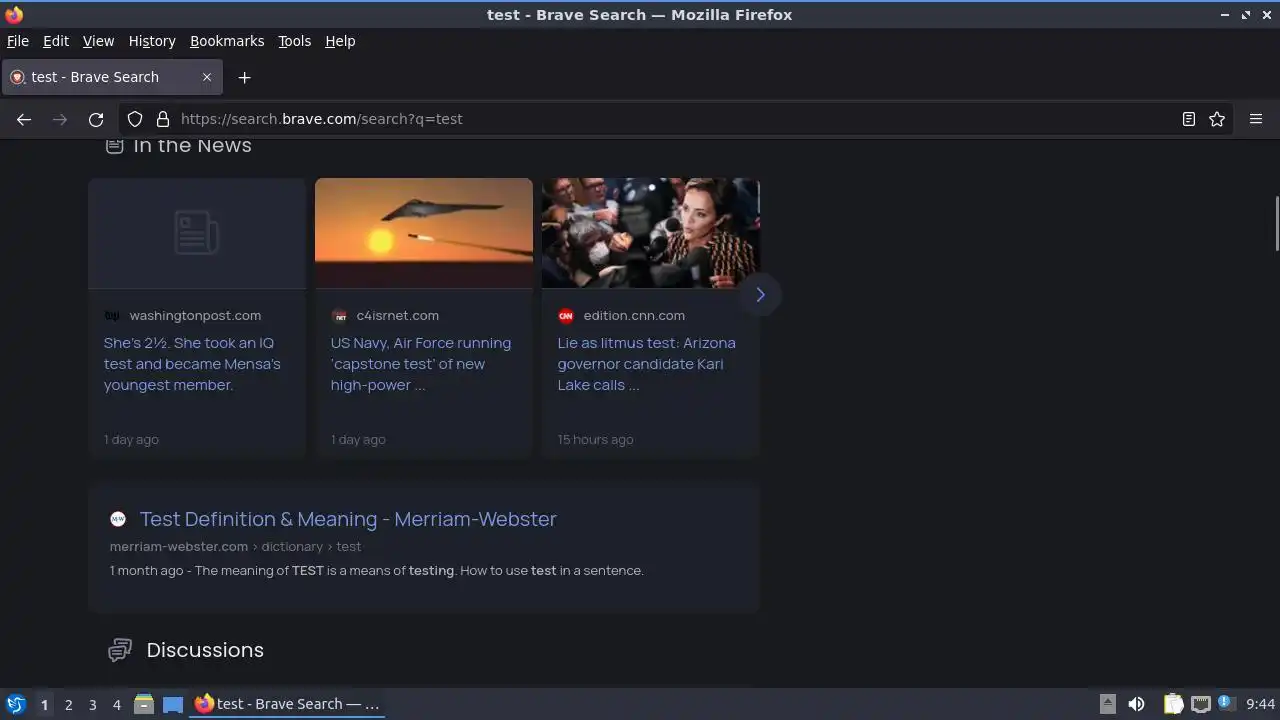Close the test - Brave Search tab

[207, 77]
